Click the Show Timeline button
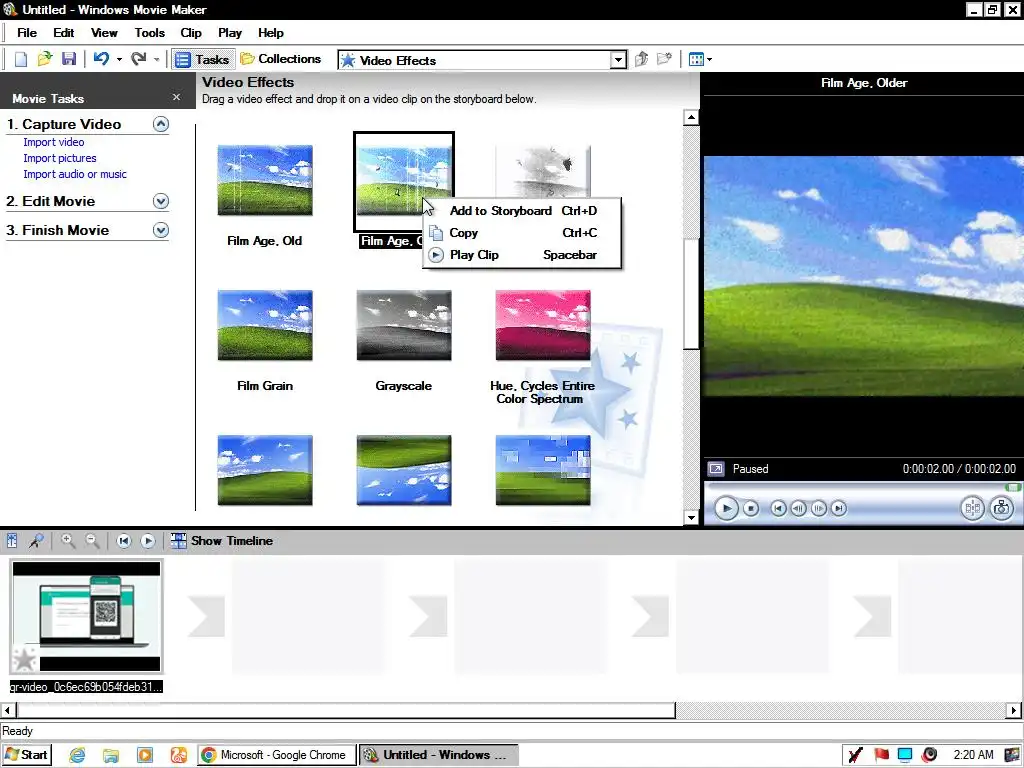1024x768 pixels. pyautogui.click(x=221, y=541)
